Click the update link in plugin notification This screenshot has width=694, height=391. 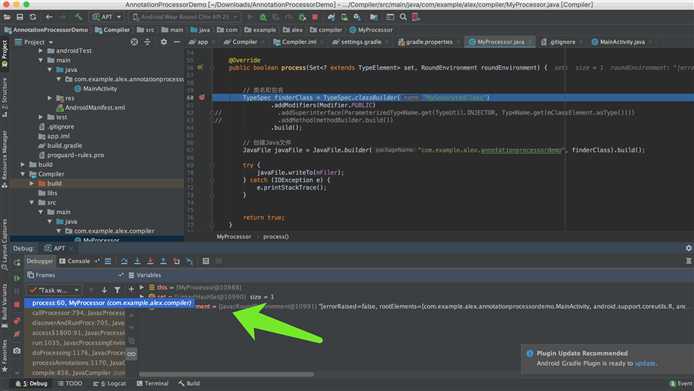644,363
